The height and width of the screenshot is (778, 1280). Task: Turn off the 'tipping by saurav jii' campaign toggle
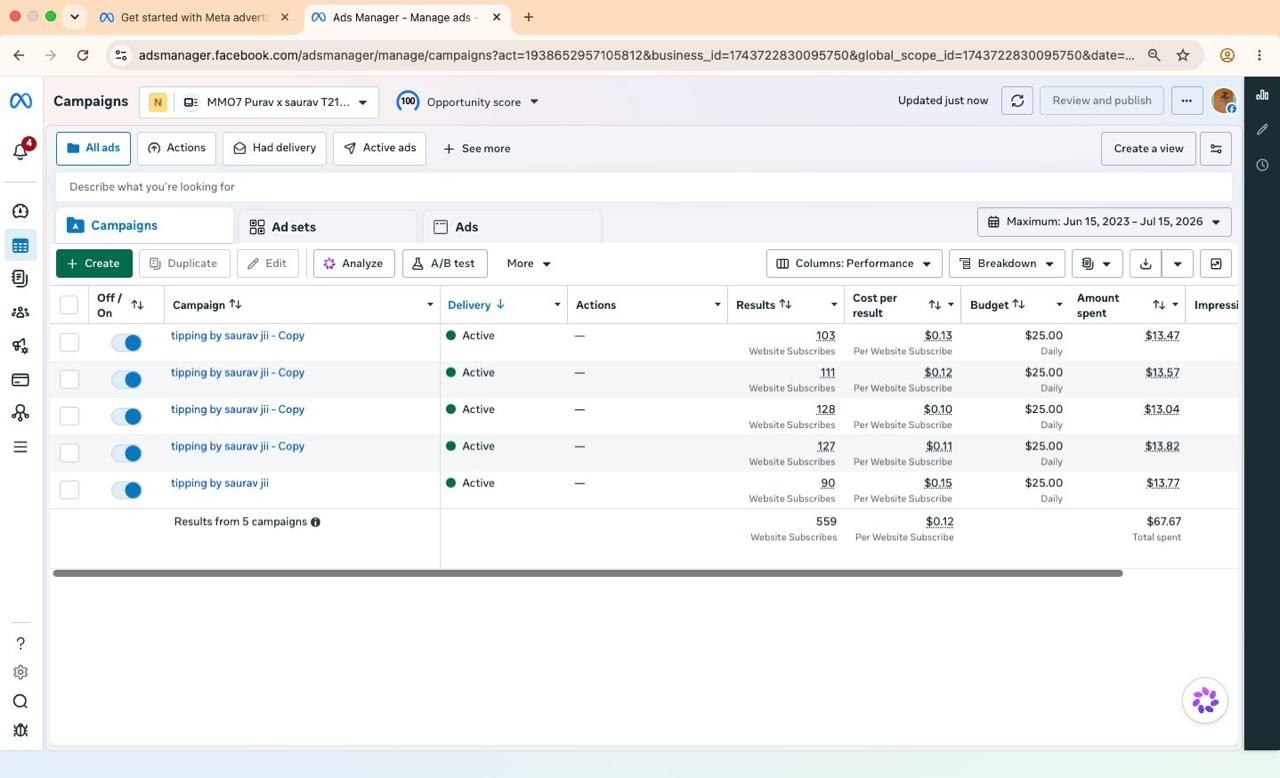[x=126, y=490]
